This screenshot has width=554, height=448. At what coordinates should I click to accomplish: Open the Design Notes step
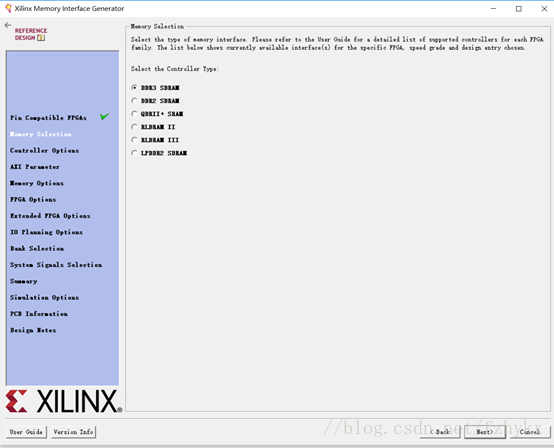click(33, 330)
